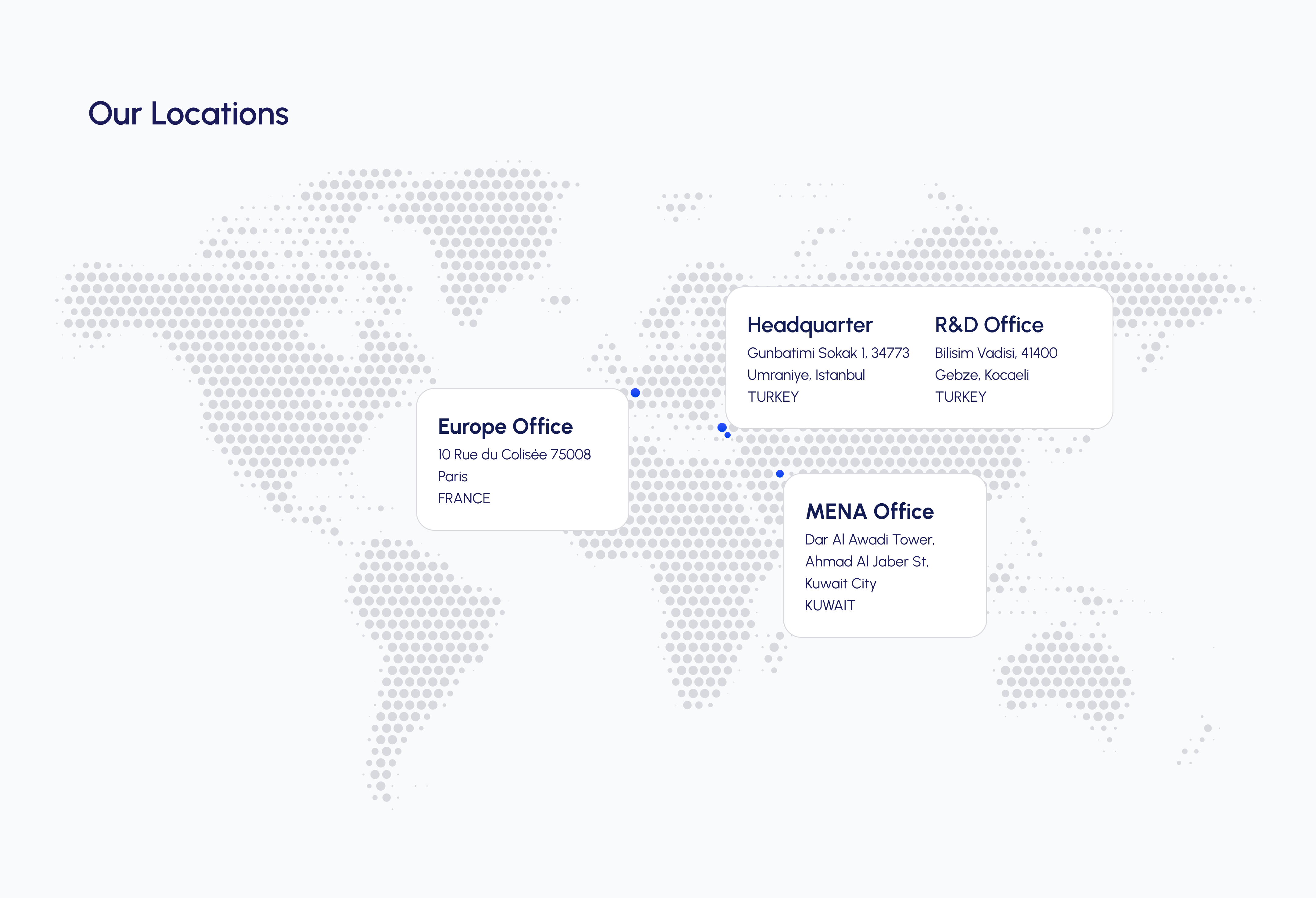The width and height of the screenshot is (1316, 898).
Task: Click the Dar Al Awadi Tower line
Action: pos(870,539)
